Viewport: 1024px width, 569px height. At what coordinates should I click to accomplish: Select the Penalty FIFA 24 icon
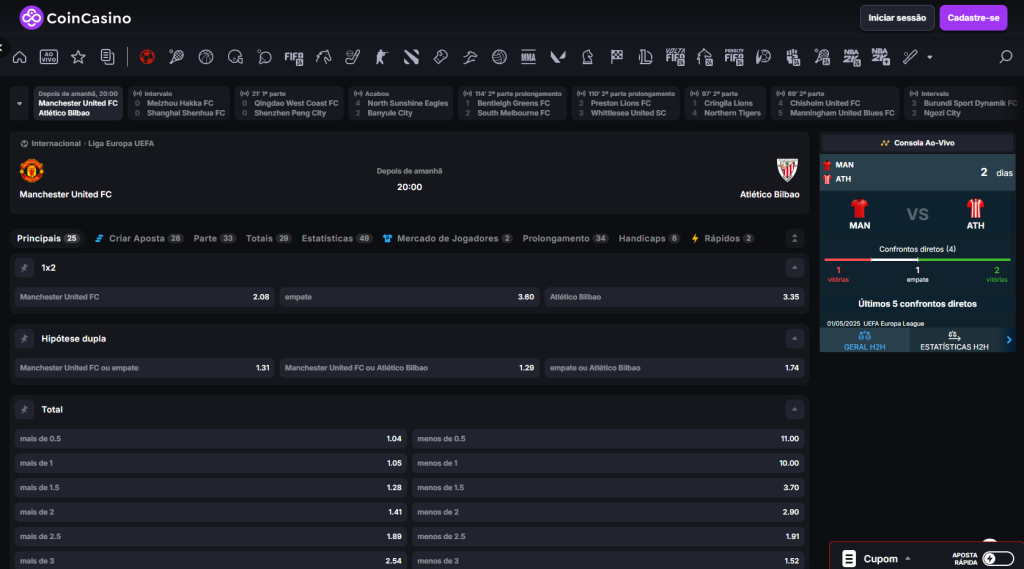(x=733, y=57)
